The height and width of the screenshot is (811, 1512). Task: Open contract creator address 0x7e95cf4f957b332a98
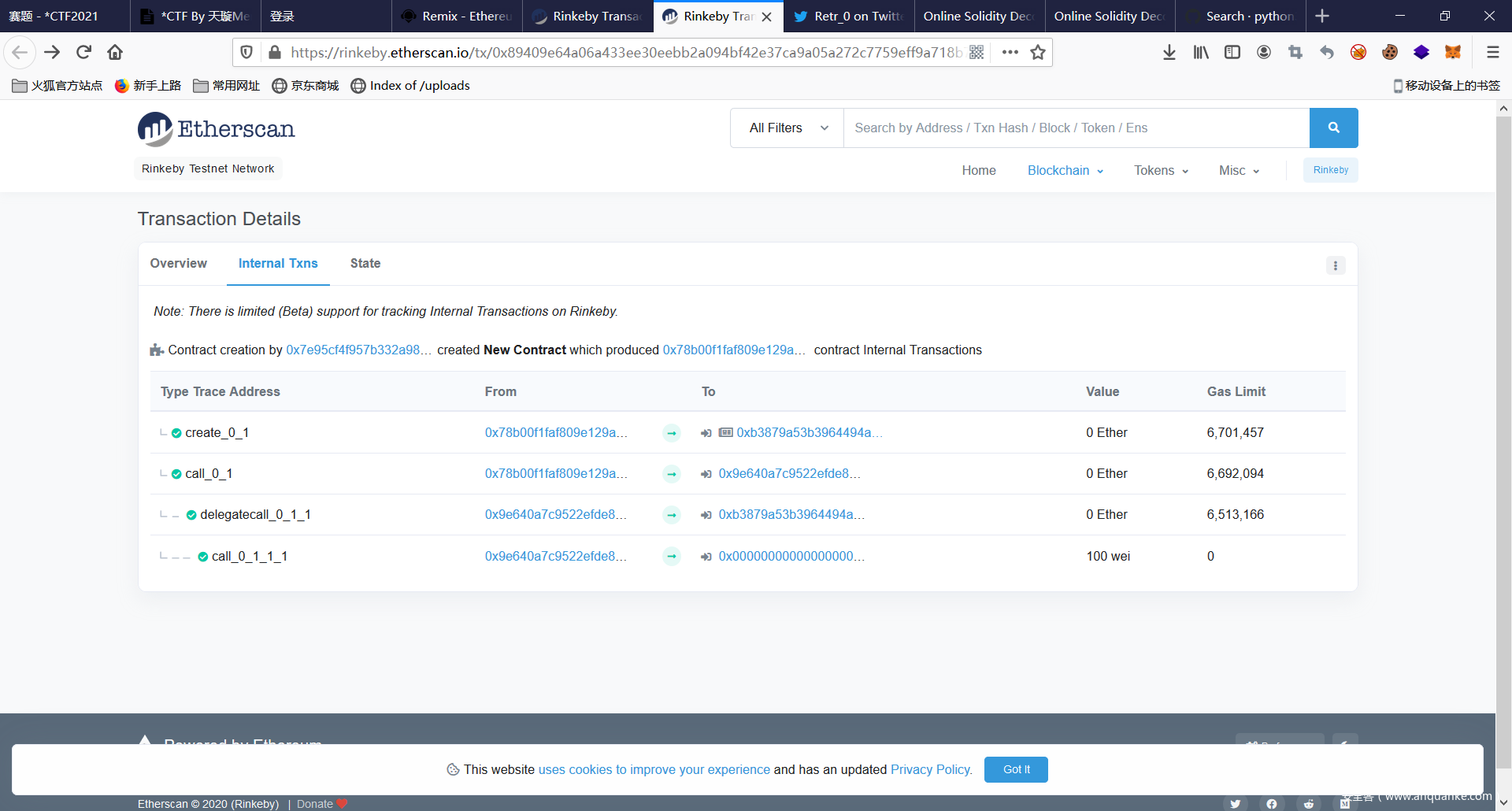point(358,350)
